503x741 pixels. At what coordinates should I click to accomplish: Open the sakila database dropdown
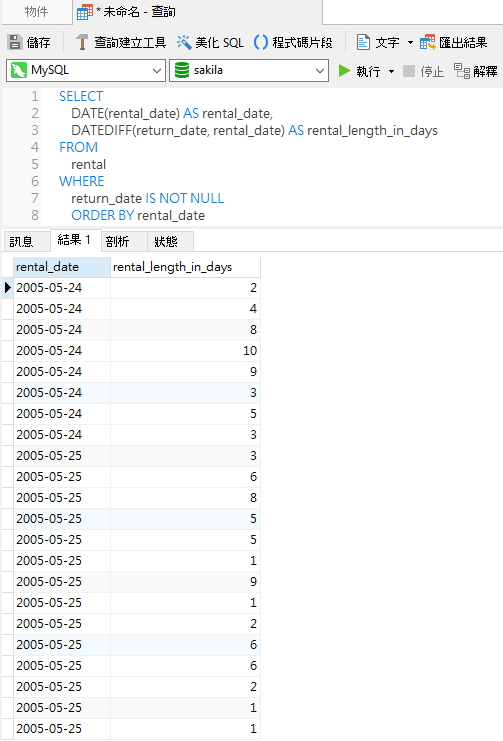[x=320, y=70]
